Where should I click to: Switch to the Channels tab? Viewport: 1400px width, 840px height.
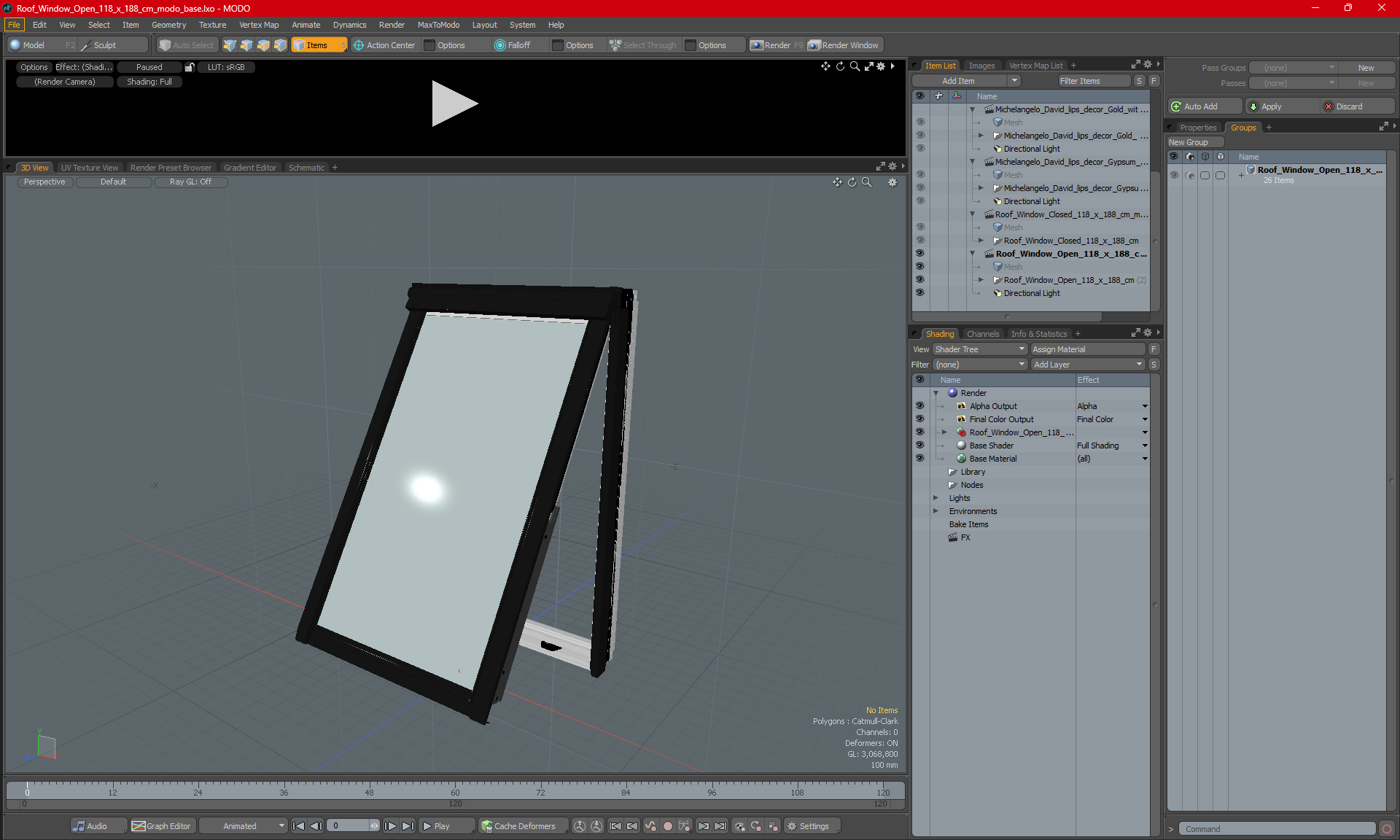point(982,334)
